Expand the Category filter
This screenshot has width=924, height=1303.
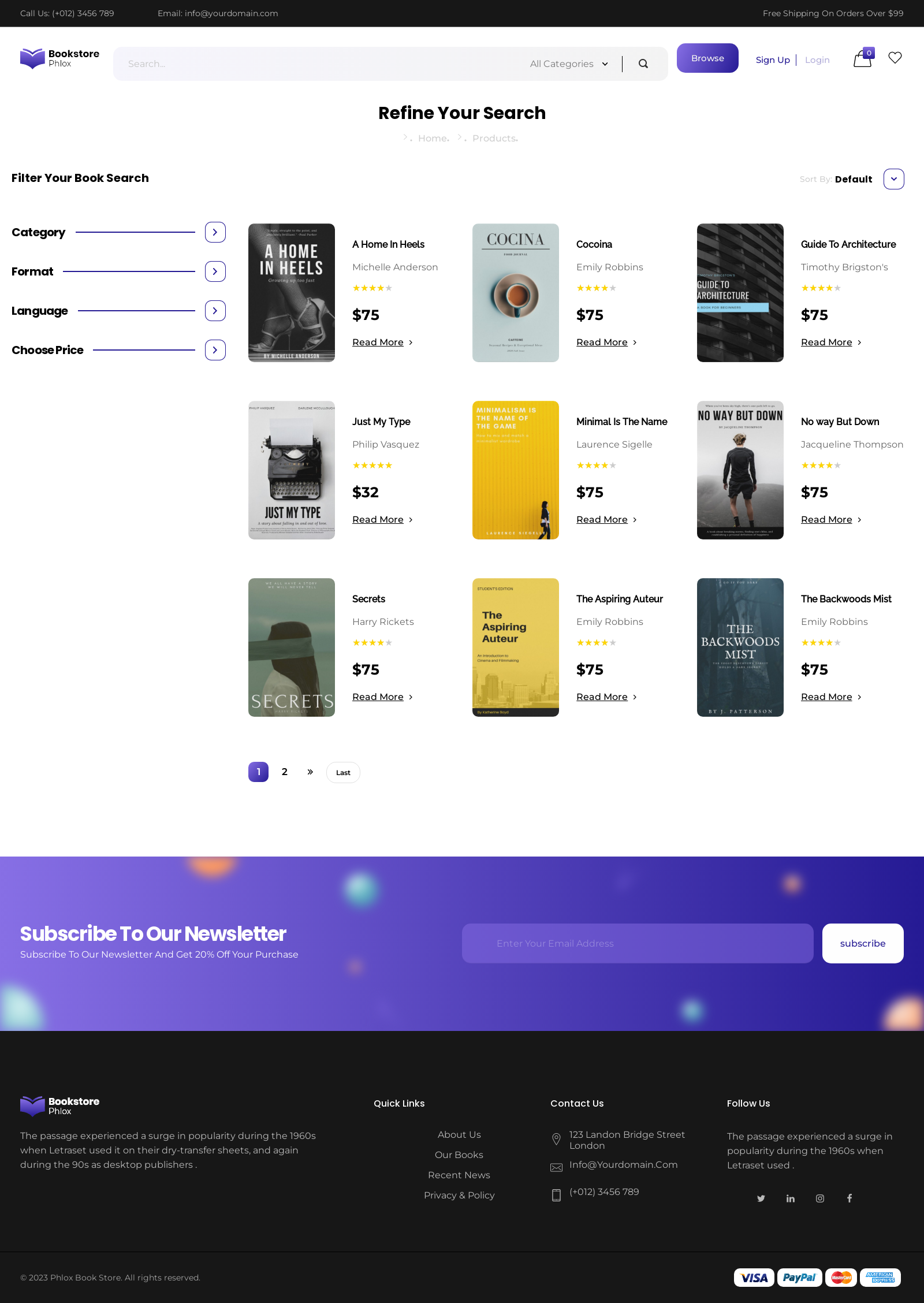coord(215,232)
